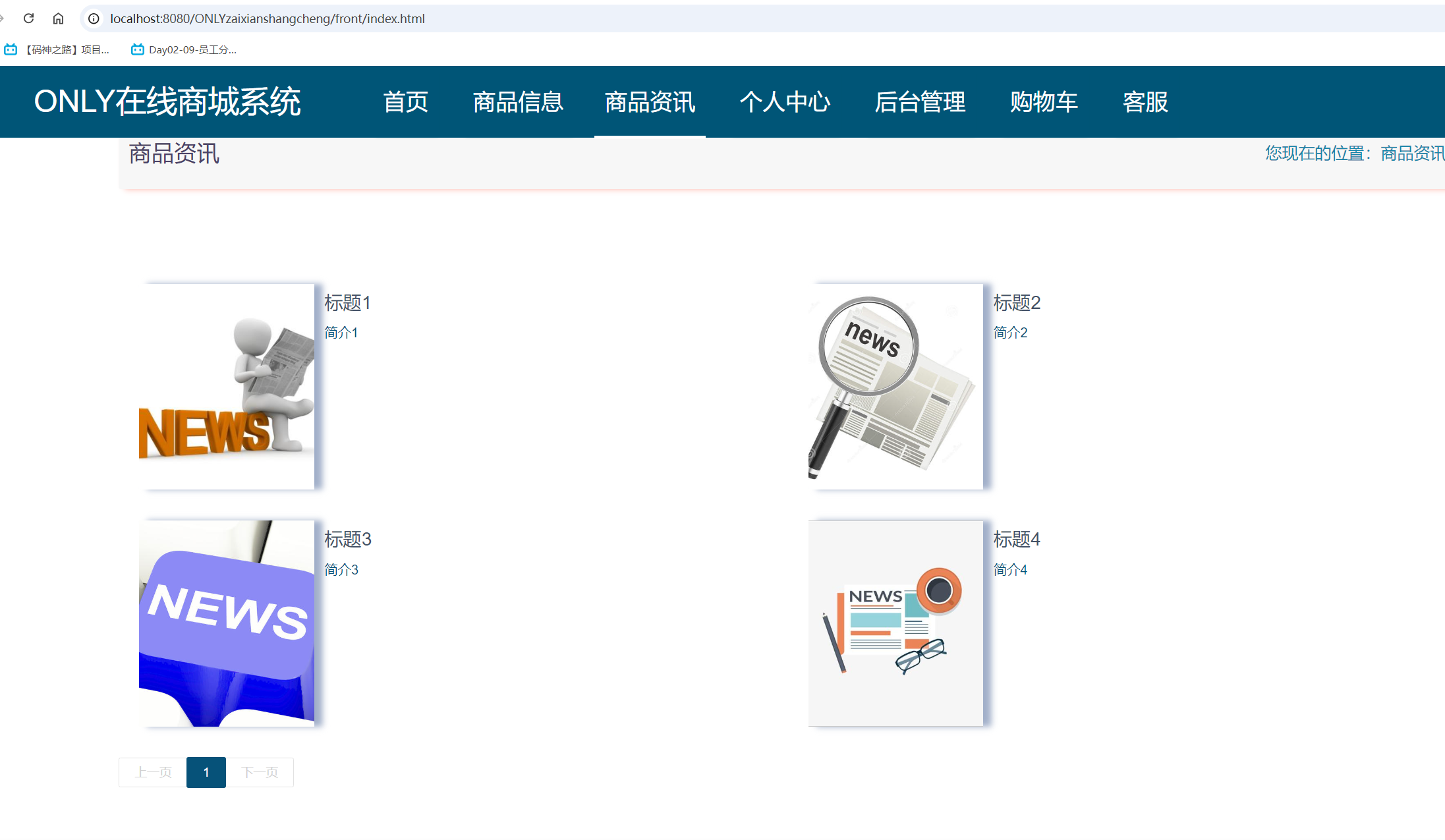The width and height of the screenshot is (1445, 840).
Task: Open the NEWS figure thumbnail for 标题1
Action: click(x=227, y=387)
